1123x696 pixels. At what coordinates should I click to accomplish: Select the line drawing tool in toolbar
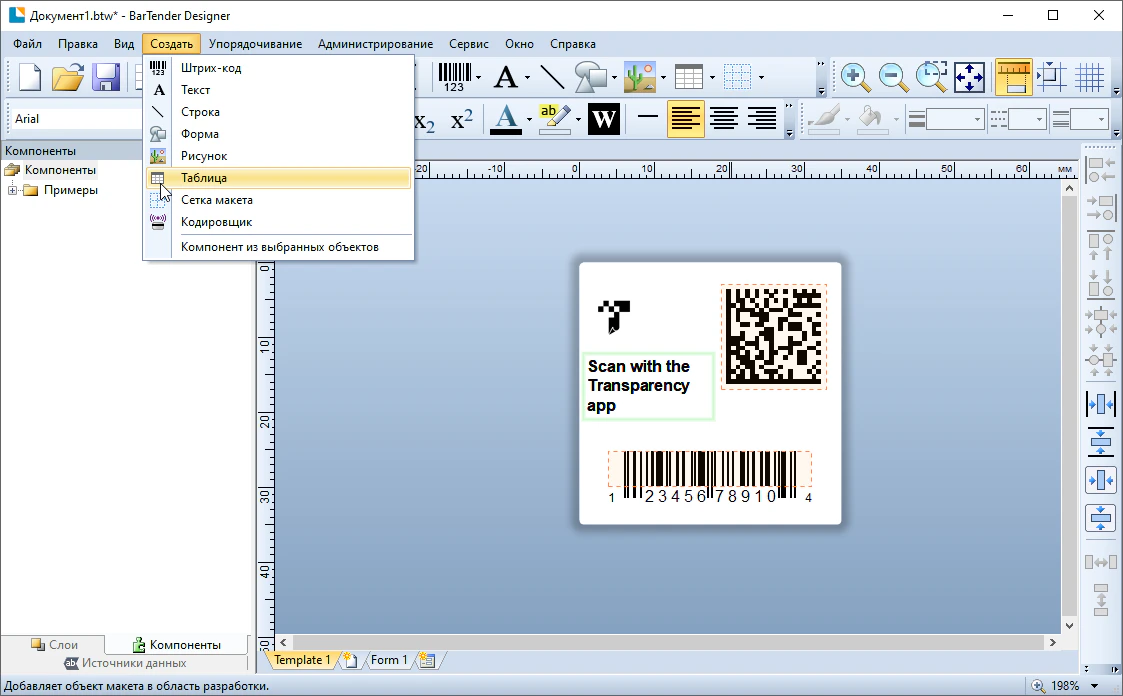tap(552, 77)
